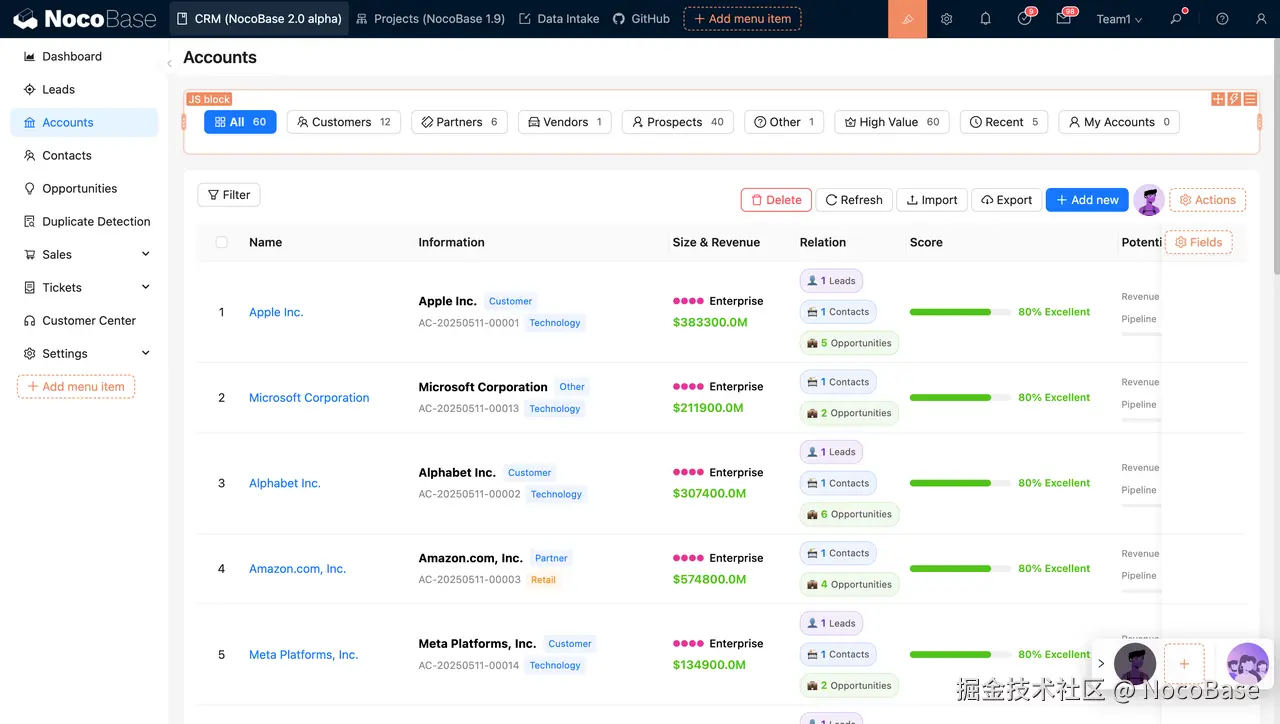Click the group avatar in the floating panel
This screenshot has height=724, width=1280.
click(x=1247, y=664)
